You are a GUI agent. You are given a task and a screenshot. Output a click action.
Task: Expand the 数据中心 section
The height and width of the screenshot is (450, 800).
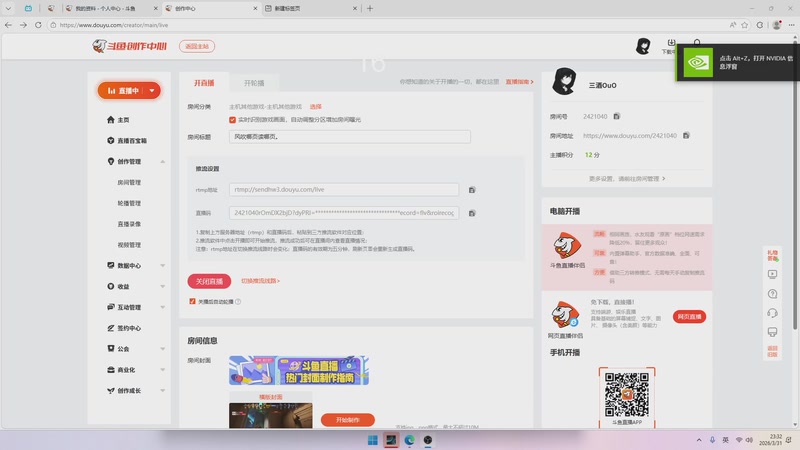[162, 265]
